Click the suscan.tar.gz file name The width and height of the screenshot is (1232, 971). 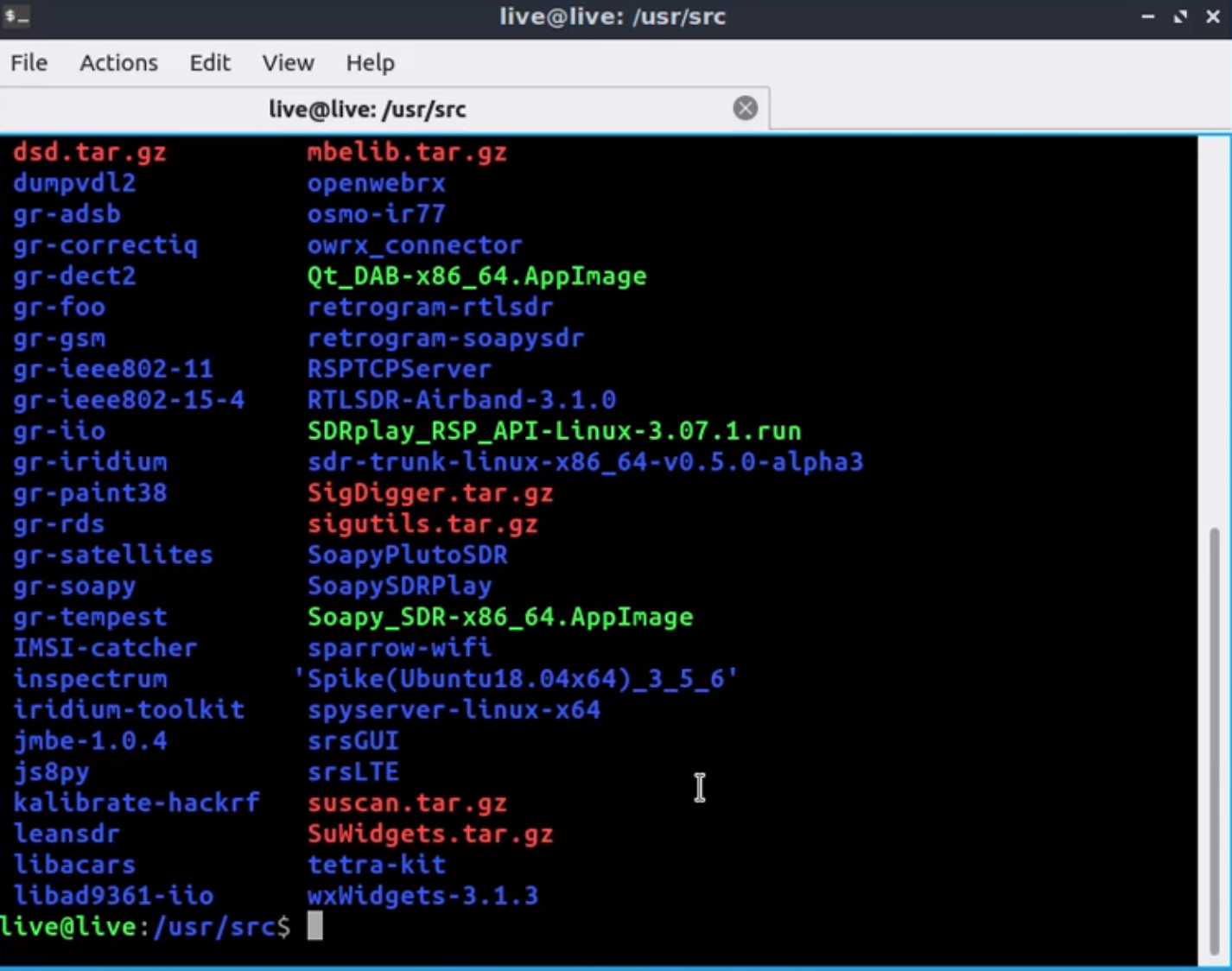pos(407,803)
